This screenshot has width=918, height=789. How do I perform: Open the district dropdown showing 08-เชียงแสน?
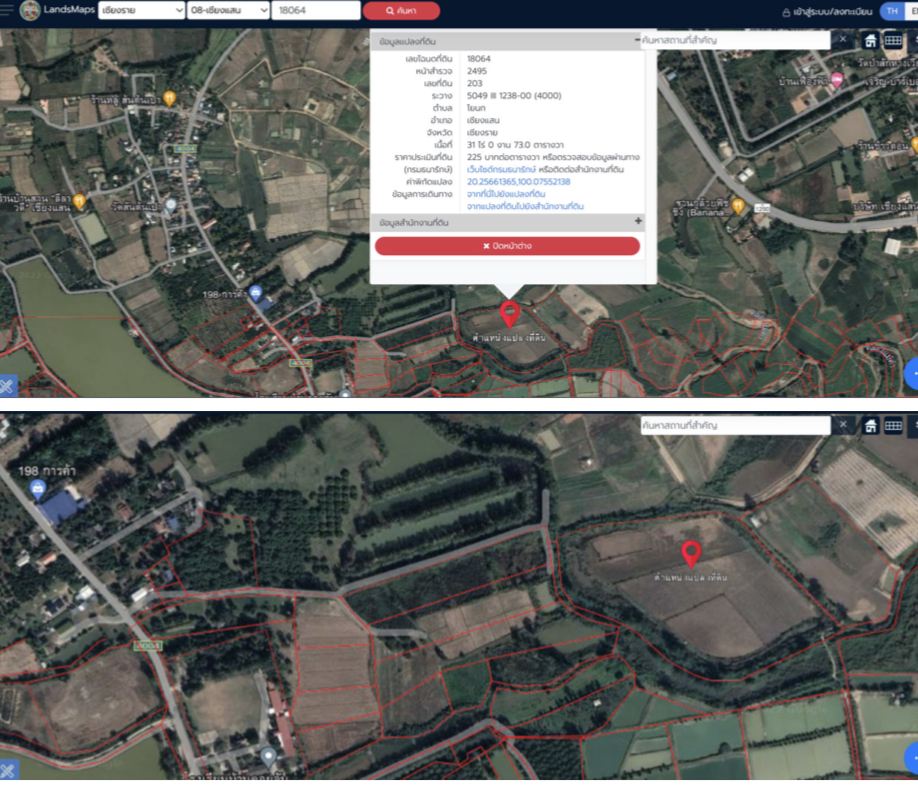pyautogui.click(x=228, y=11)
